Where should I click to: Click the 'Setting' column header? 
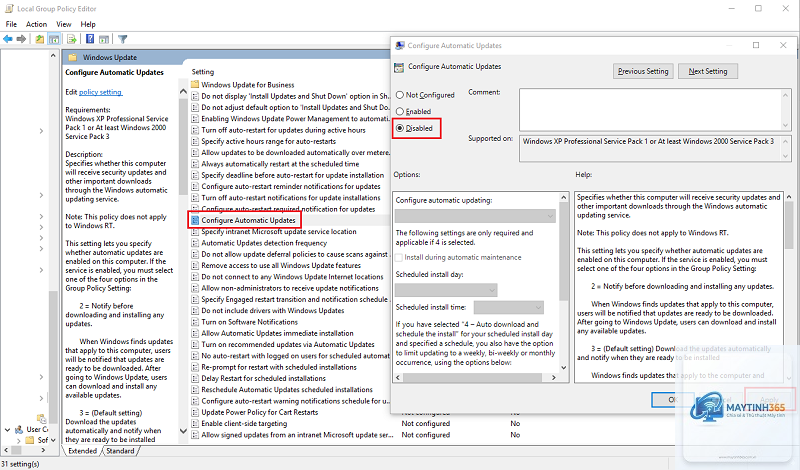[x=203, y=72]
